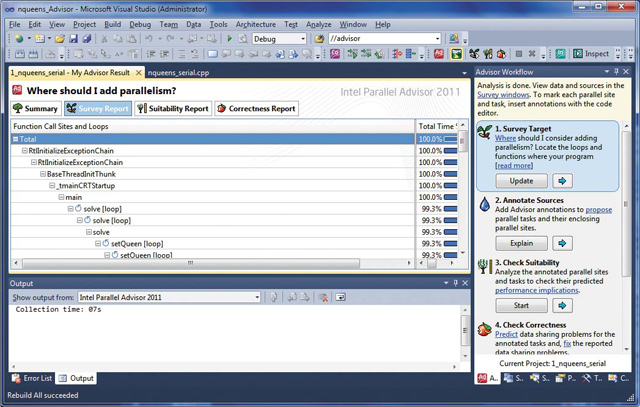Select the Collection time: 07s output line

(x=58, y=309)
